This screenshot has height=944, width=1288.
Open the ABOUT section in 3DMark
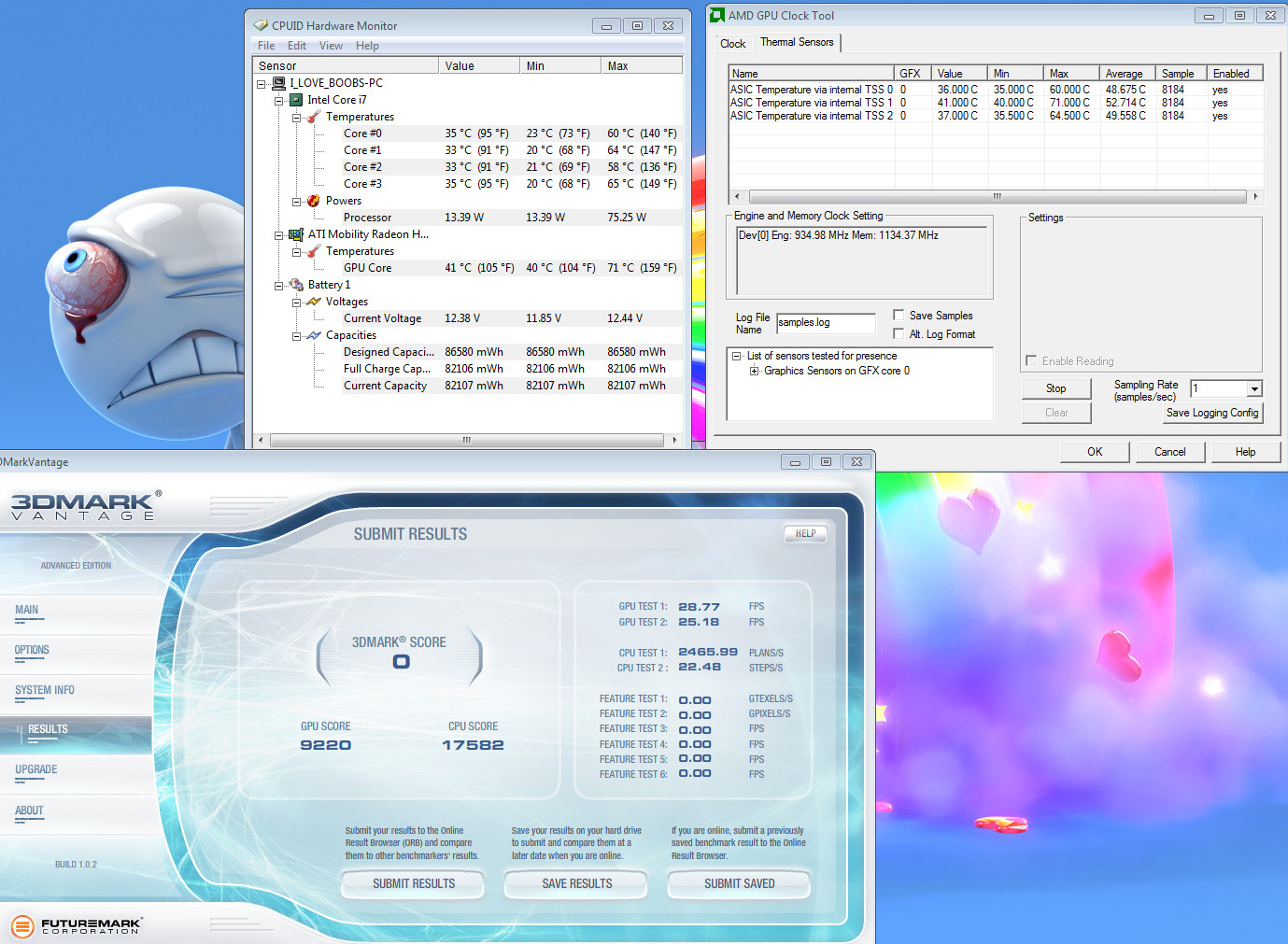tap(29, 810)
